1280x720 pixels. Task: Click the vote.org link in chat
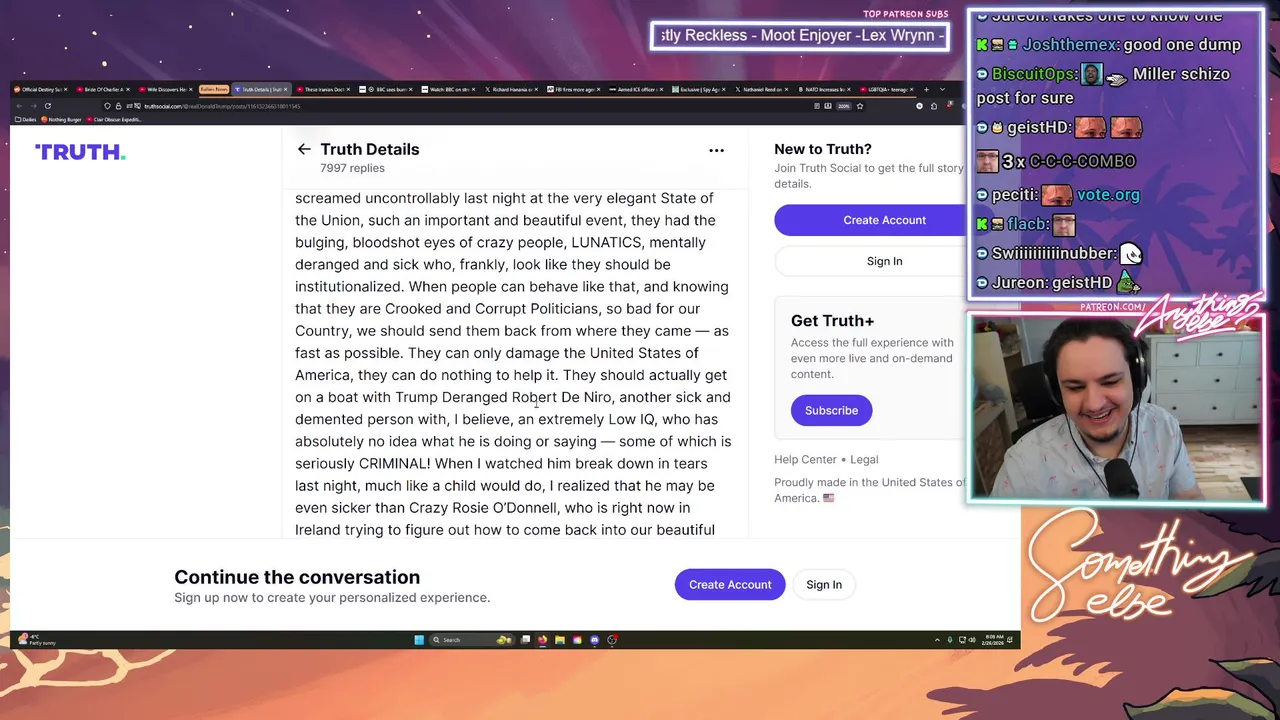click(x=1108, y=195)
